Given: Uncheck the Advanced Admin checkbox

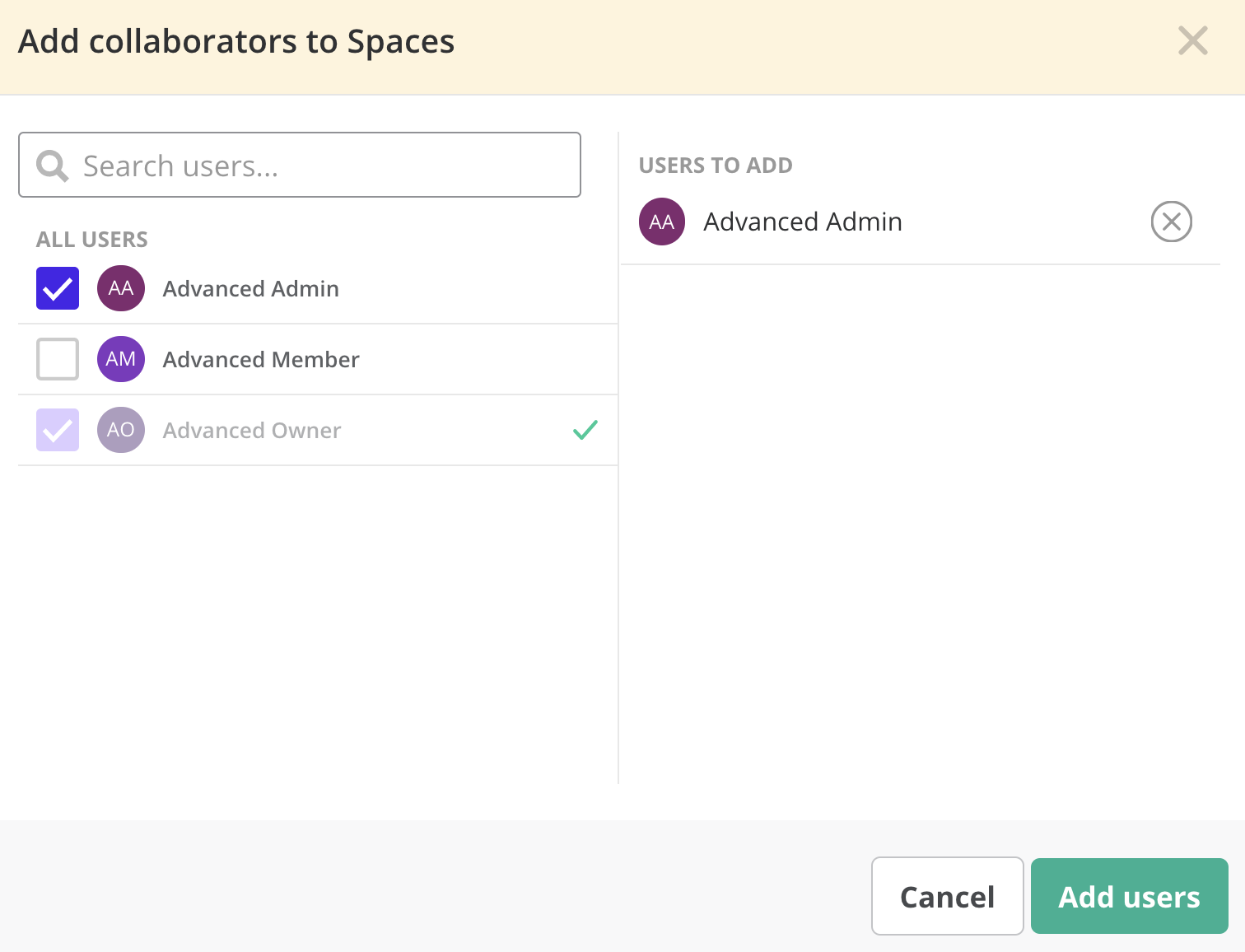Looking at the screenshot, I should click(x=58, y=288).
